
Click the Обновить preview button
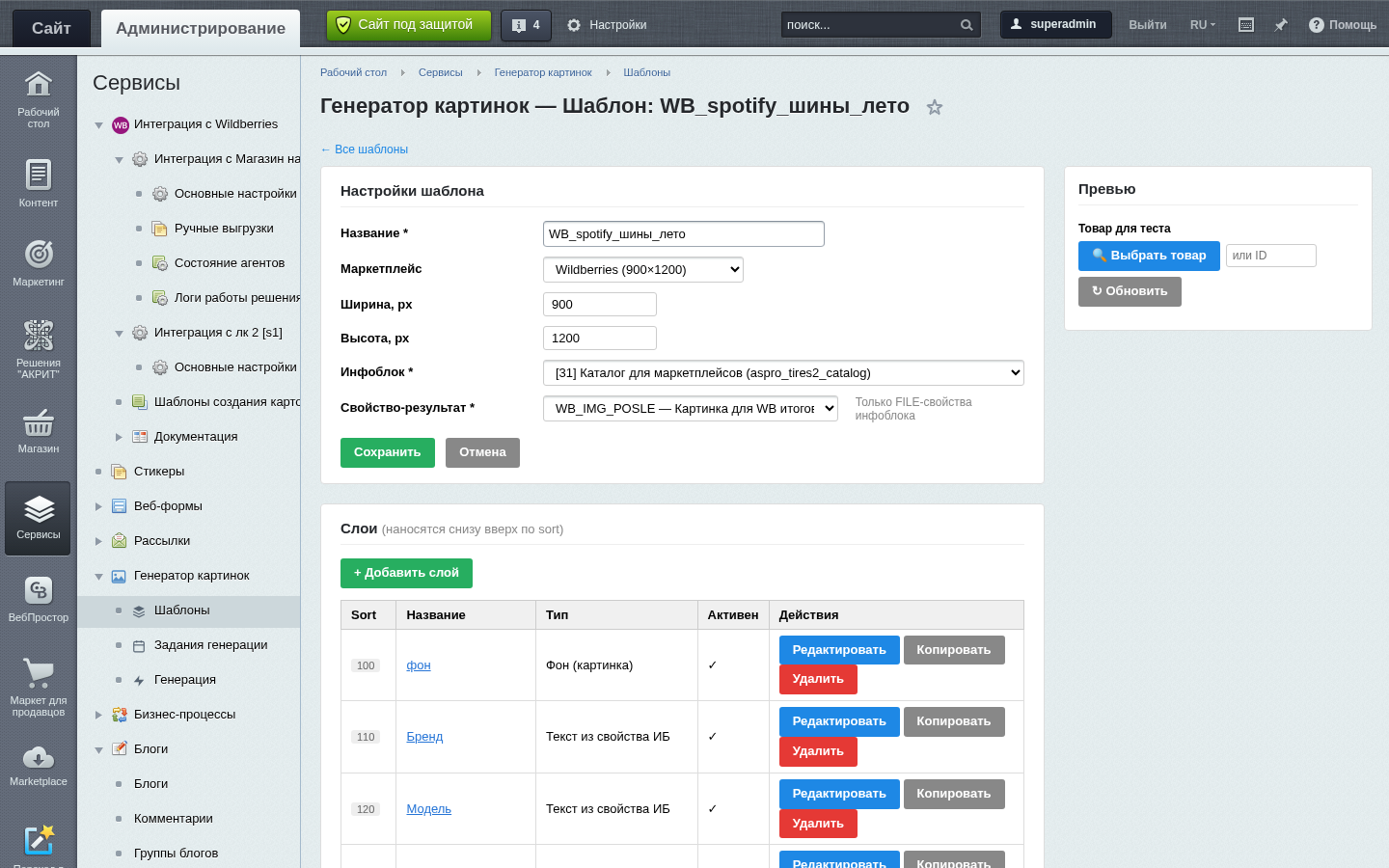tap(1130, 291)
